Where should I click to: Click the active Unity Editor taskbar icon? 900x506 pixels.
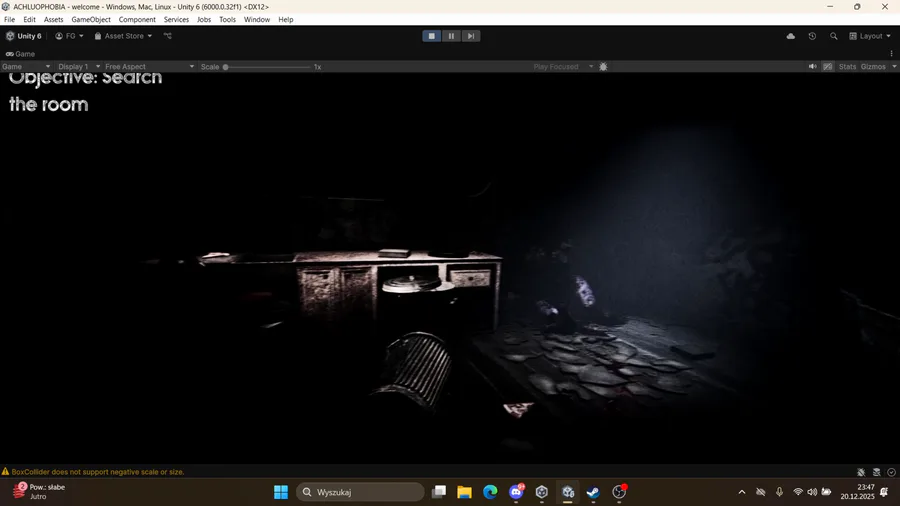[568, 492]
